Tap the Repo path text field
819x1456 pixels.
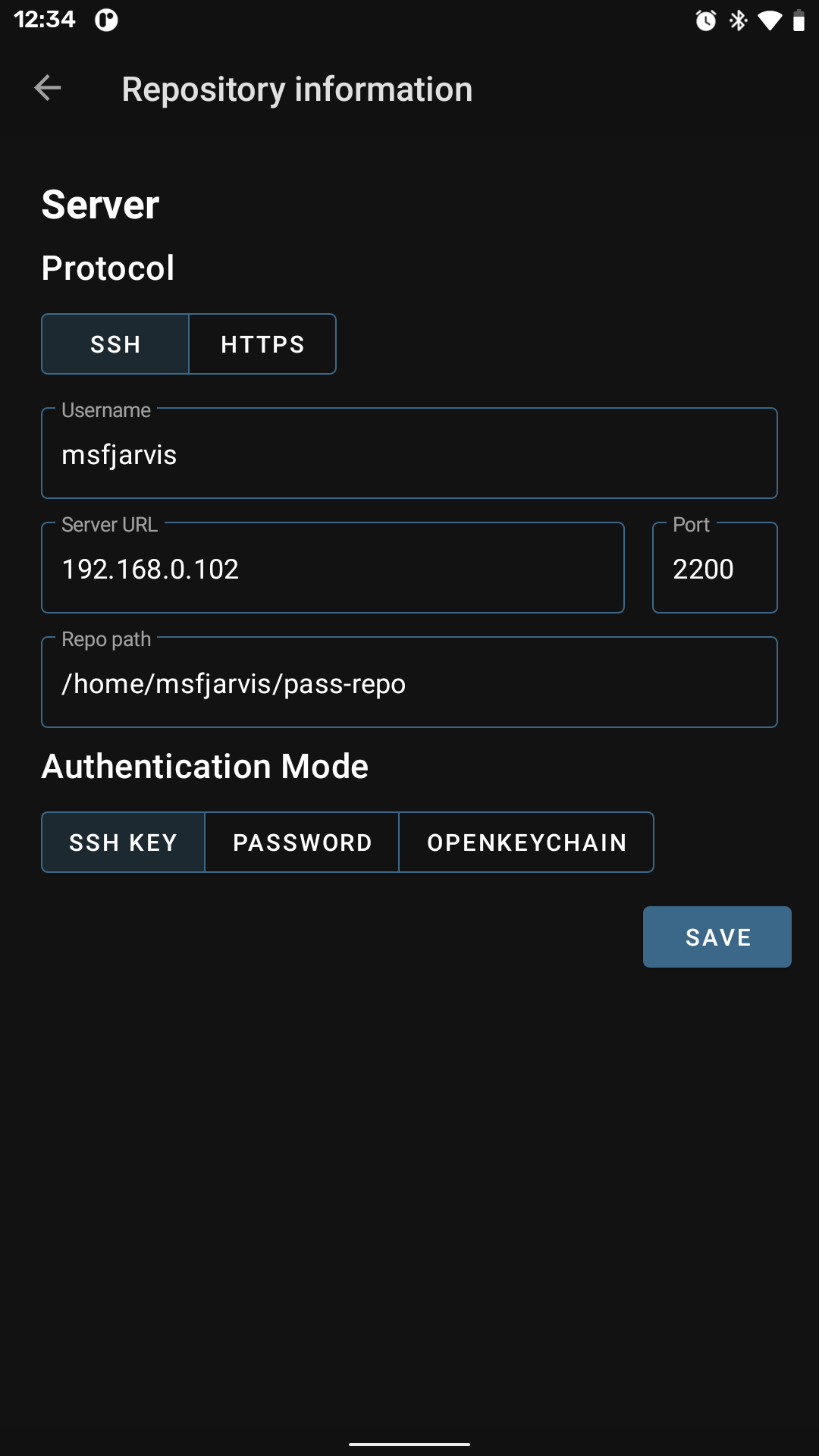[x=409, y=684]
